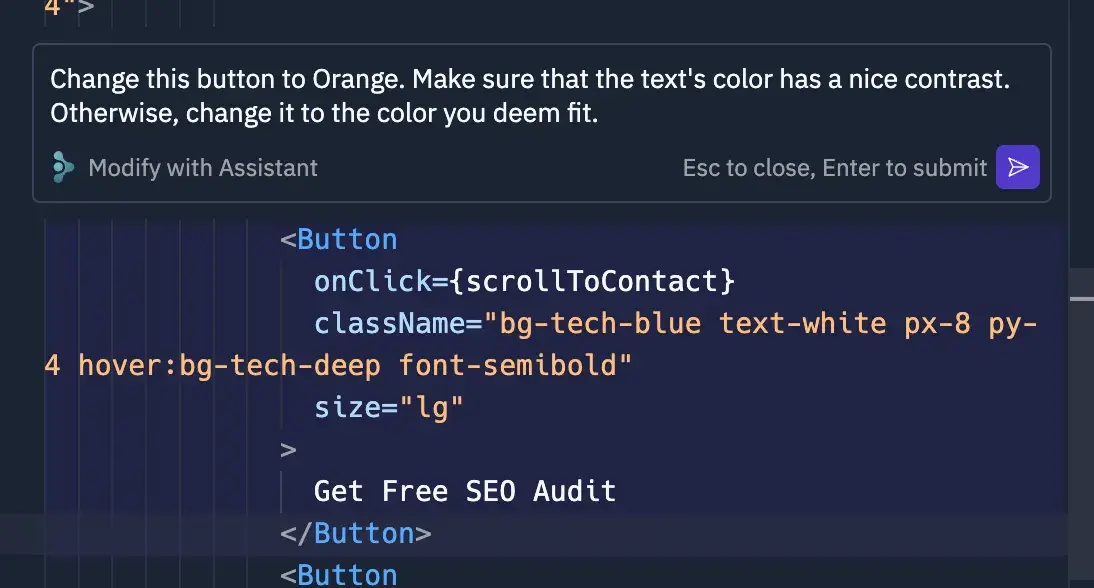1094x588 pixels.
Task: Place cursor on hover:bg-tech-deep class
Action: 229,366
